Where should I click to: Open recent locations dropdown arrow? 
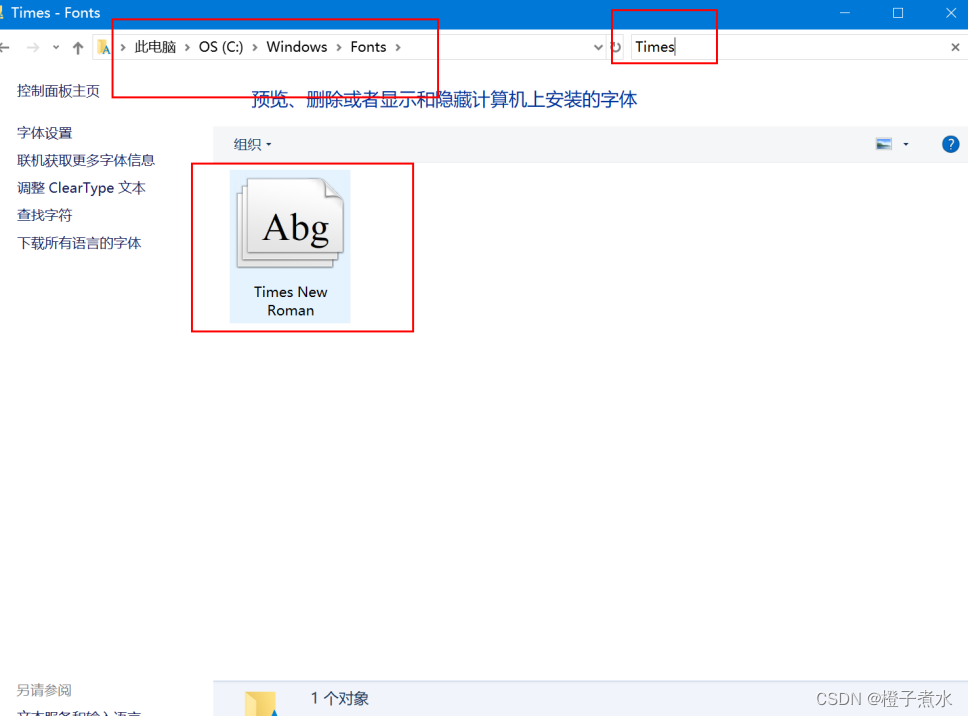[x=56, y=47]
